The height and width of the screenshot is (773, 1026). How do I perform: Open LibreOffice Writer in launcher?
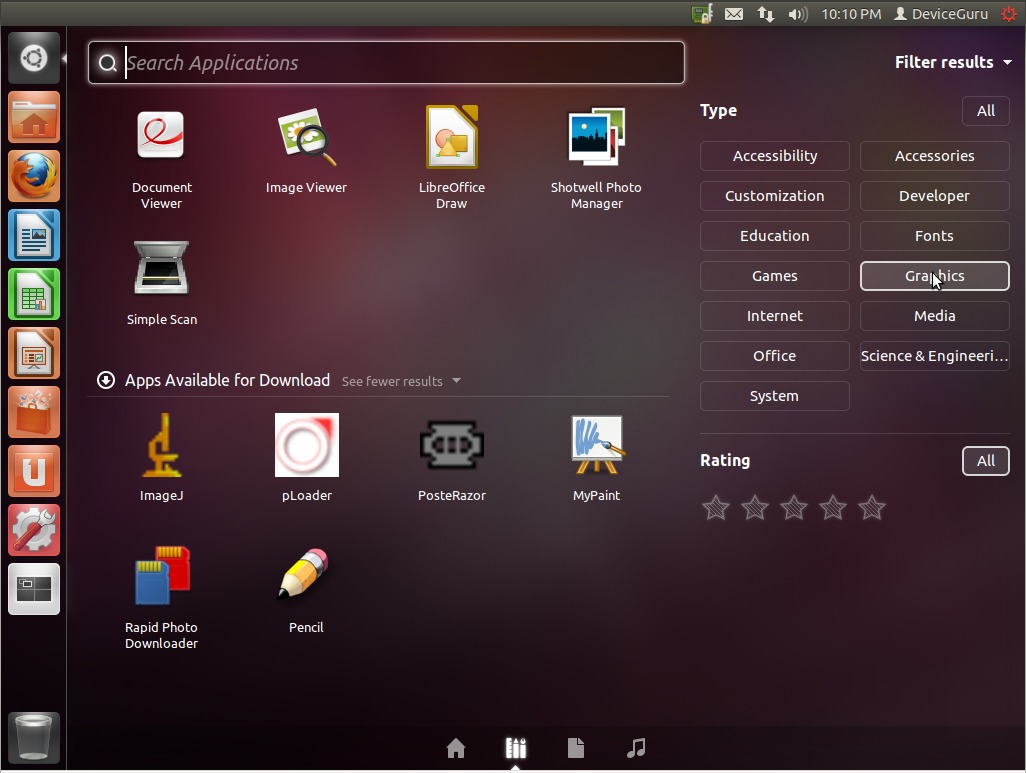click(34, 235)
